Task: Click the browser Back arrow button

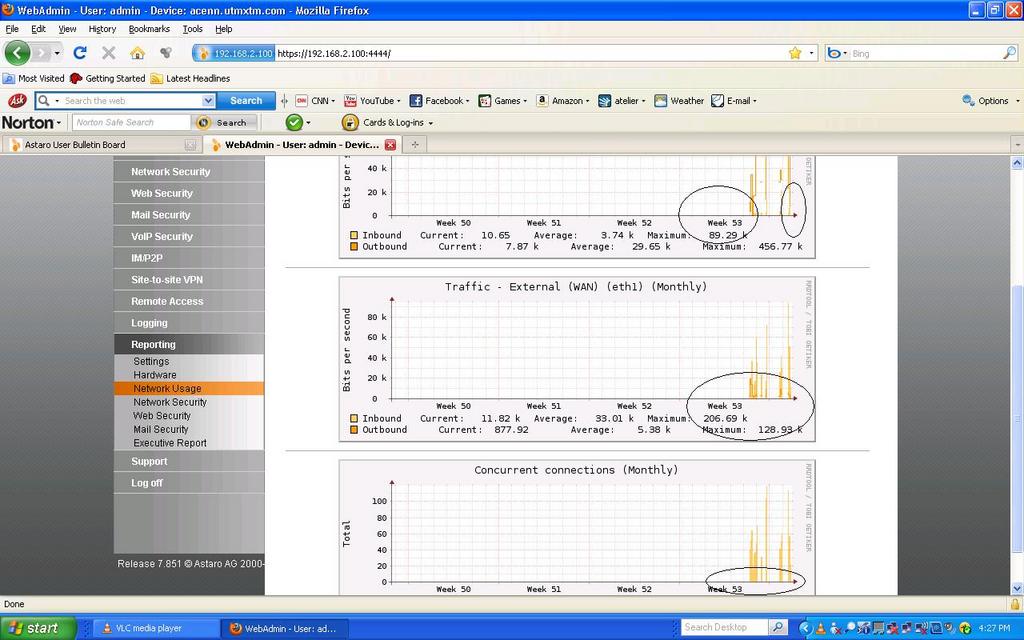Action: pyautogui.click(x=18, y=53)
